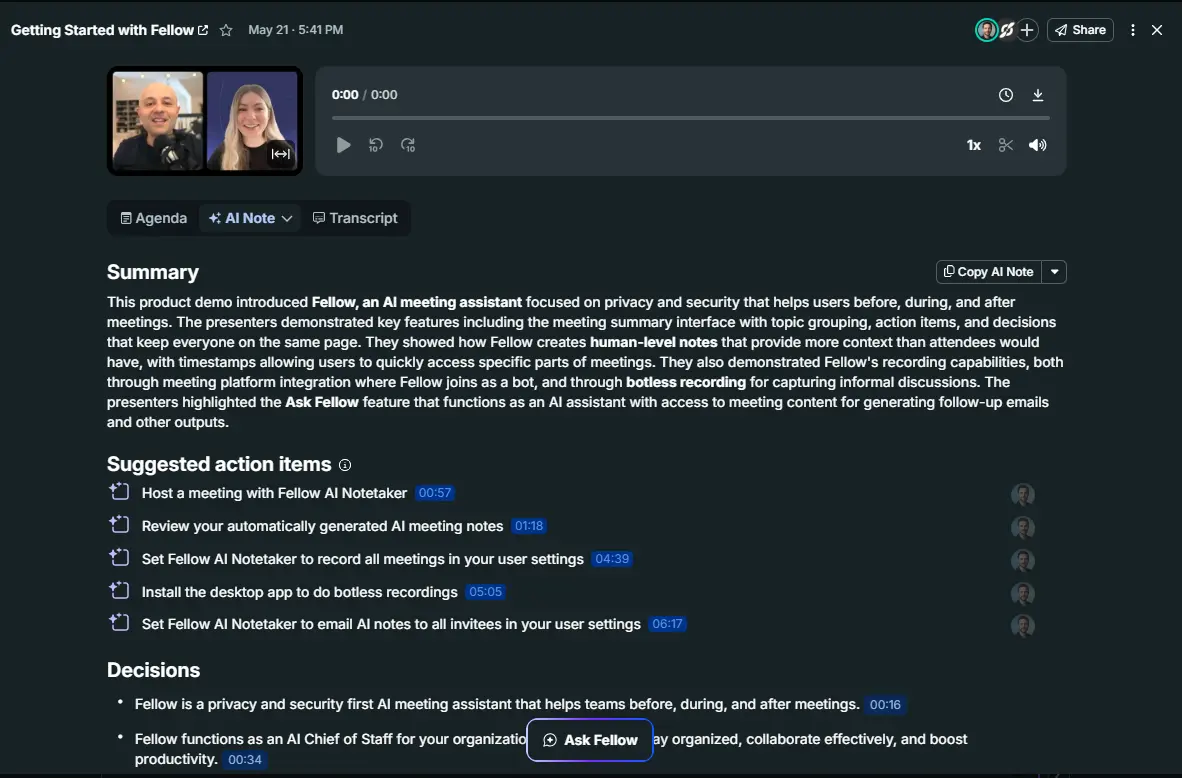
Task: Add 'Review your automatically generated' action item
Action: (x=119, y=525)
